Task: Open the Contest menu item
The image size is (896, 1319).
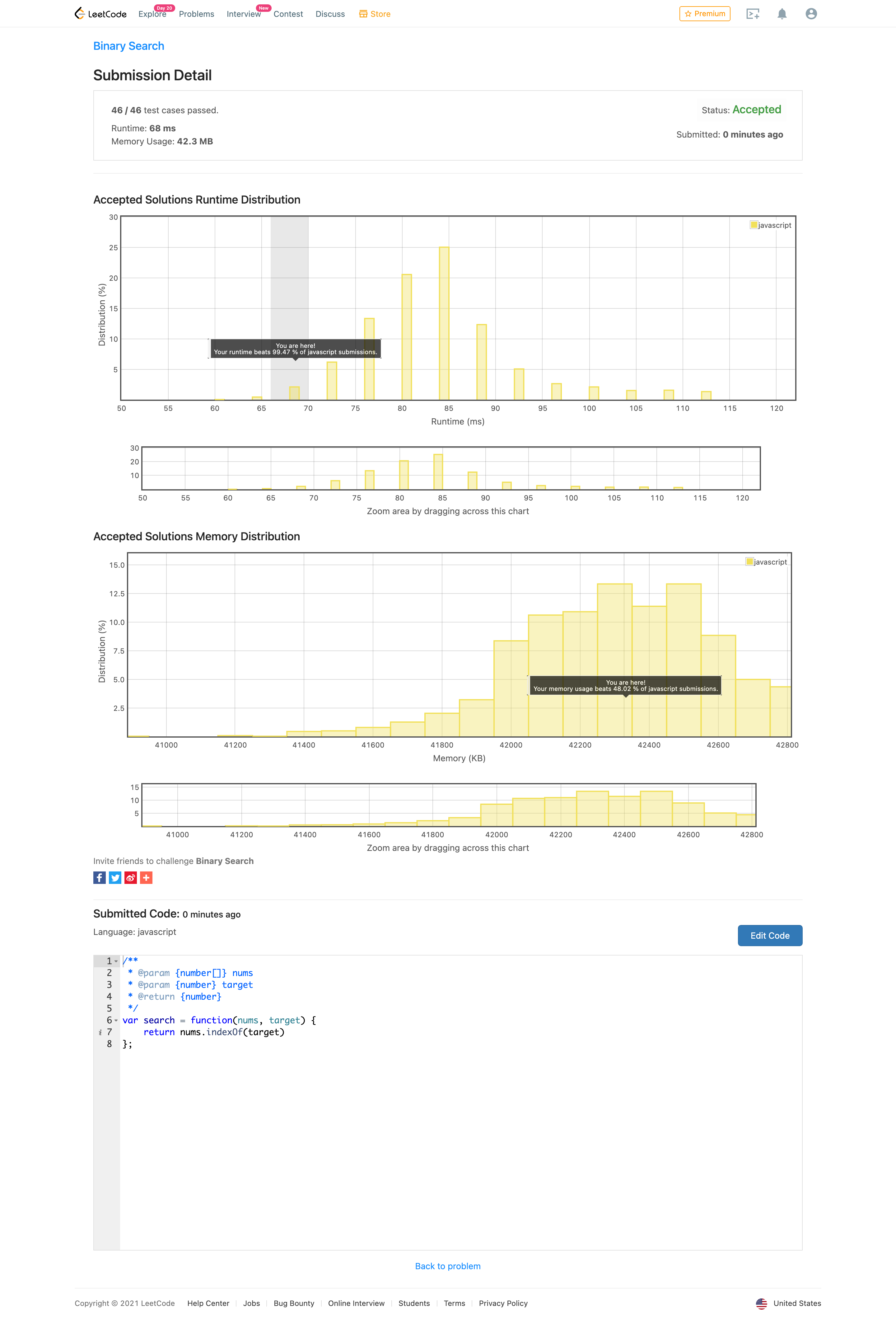Action: (x=288, y=14)
